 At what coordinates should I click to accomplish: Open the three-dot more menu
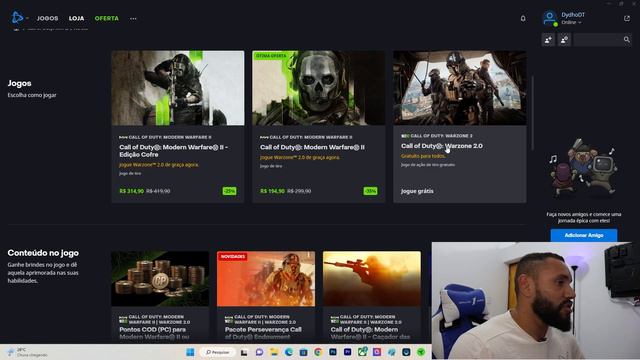(133, 18)
